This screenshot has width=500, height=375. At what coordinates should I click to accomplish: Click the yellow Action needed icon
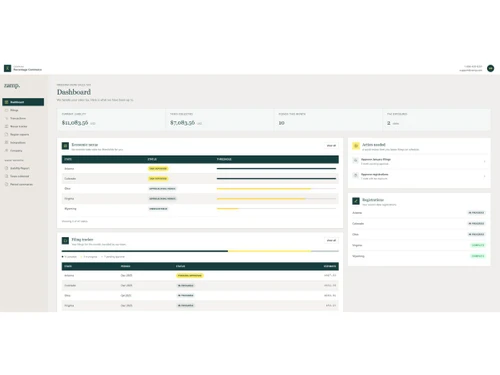click(x=356, y=146)
